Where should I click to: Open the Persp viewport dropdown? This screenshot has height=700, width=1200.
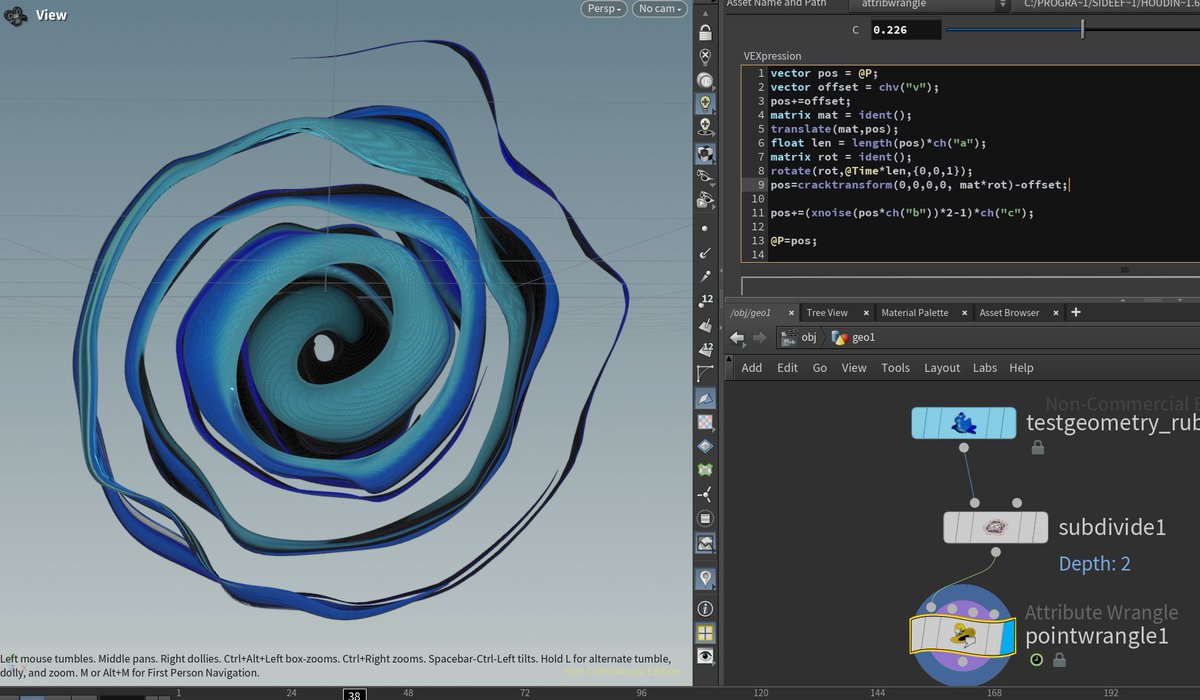(606, 9)
